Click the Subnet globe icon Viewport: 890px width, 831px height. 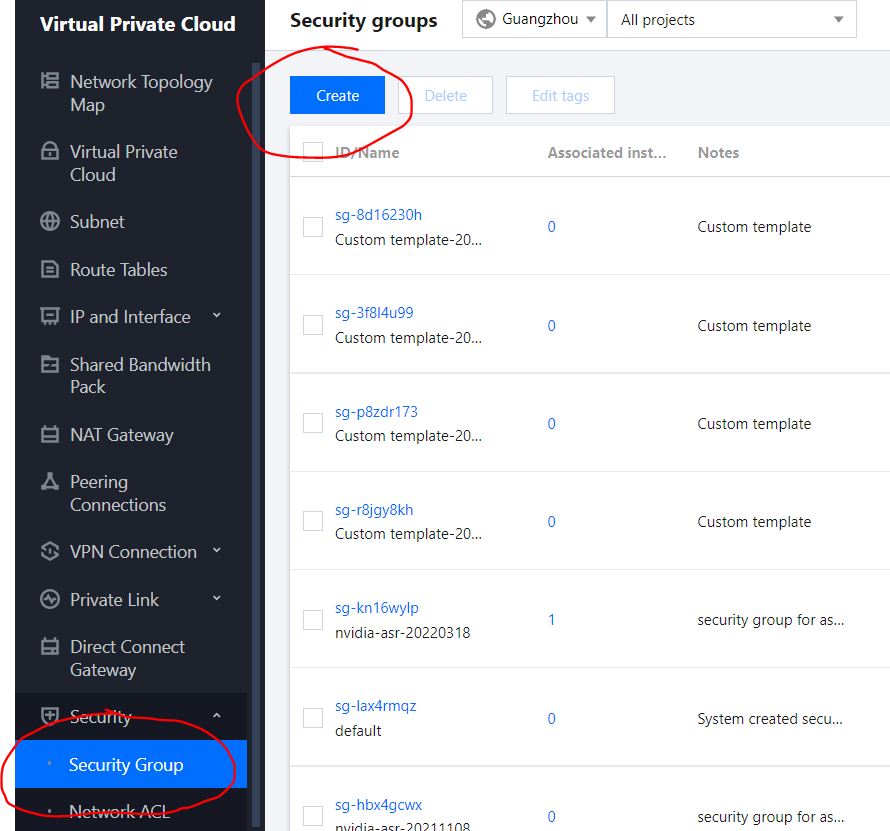coord(50,221)
